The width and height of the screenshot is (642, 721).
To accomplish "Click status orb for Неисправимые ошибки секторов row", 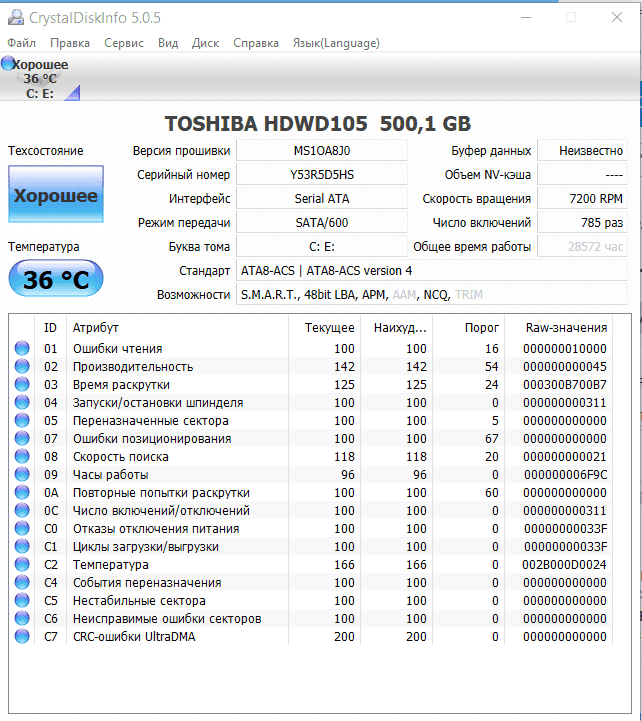I will (22, 618).
